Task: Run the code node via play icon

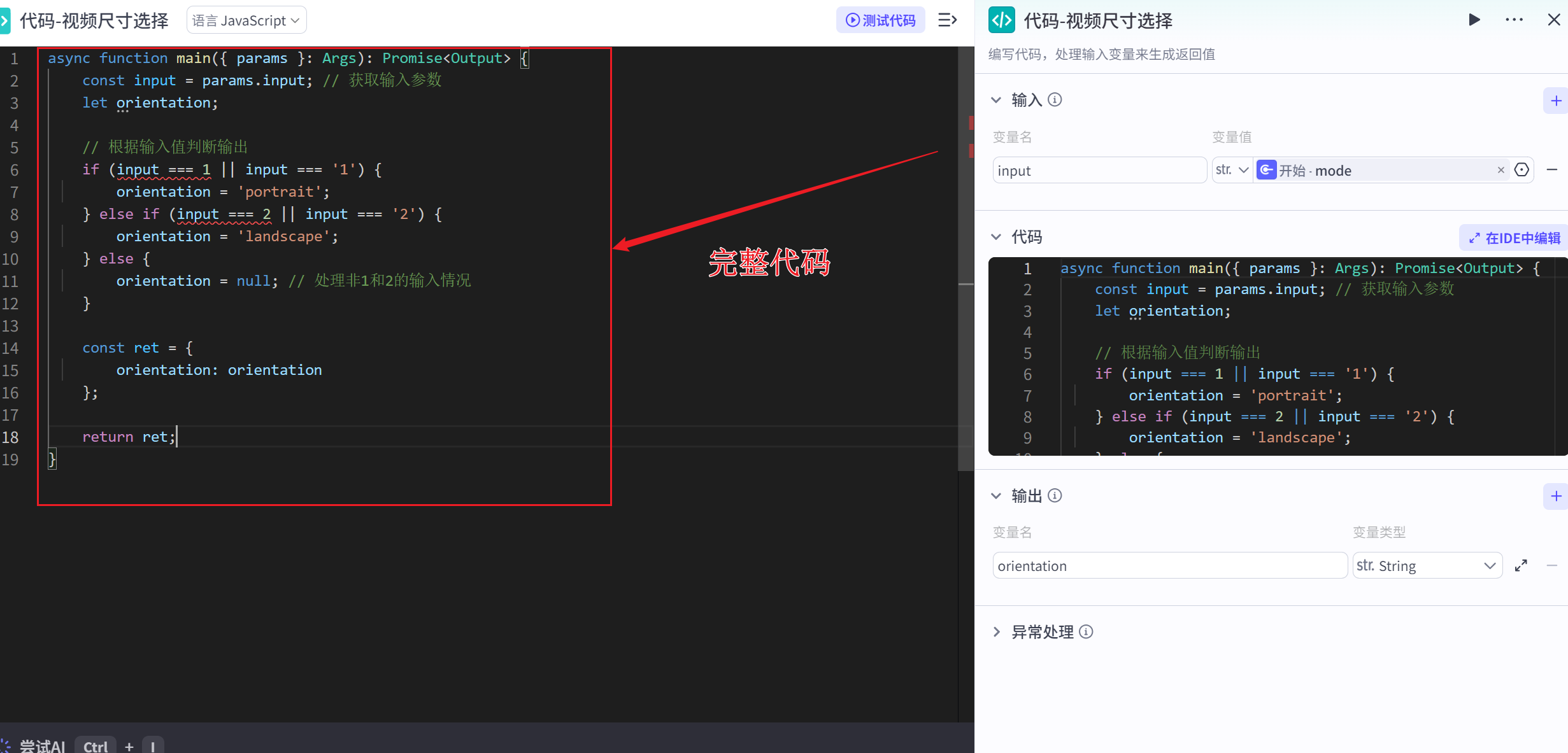Action: 1474,19
